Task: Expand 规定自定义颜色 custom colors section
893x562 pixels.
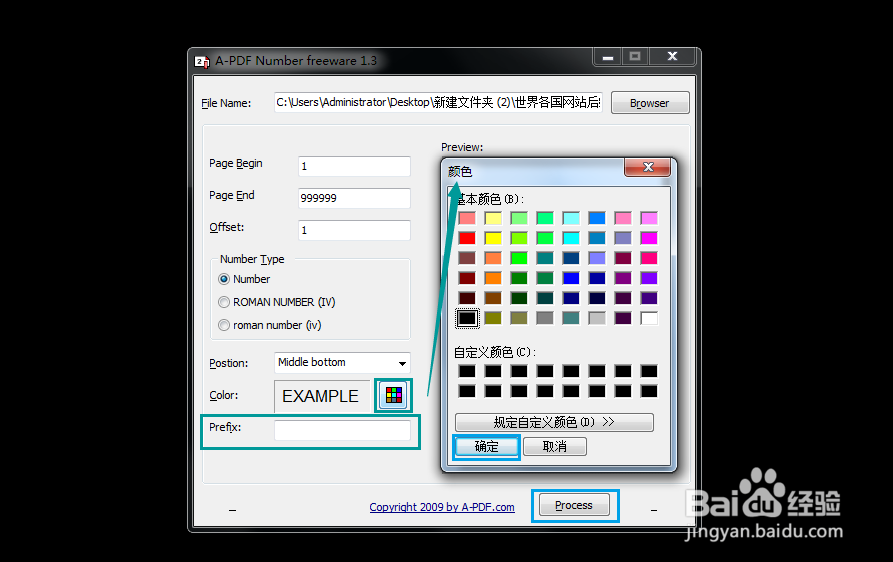Action: coord(554,422)
